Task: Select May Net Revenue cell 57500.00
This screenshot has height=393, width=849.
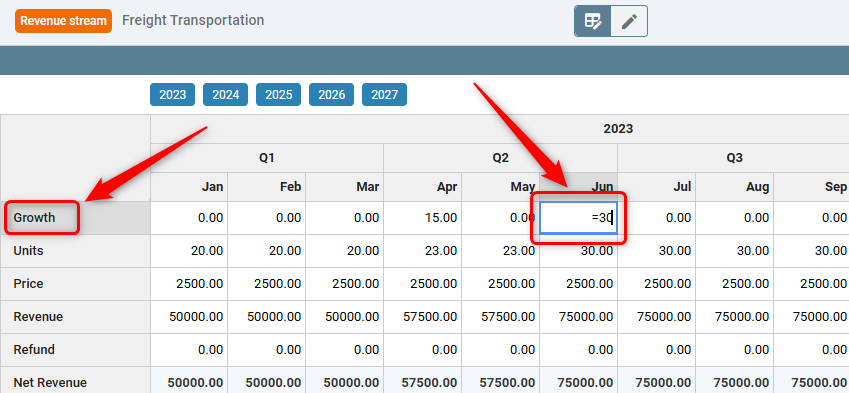Action: 501,381
